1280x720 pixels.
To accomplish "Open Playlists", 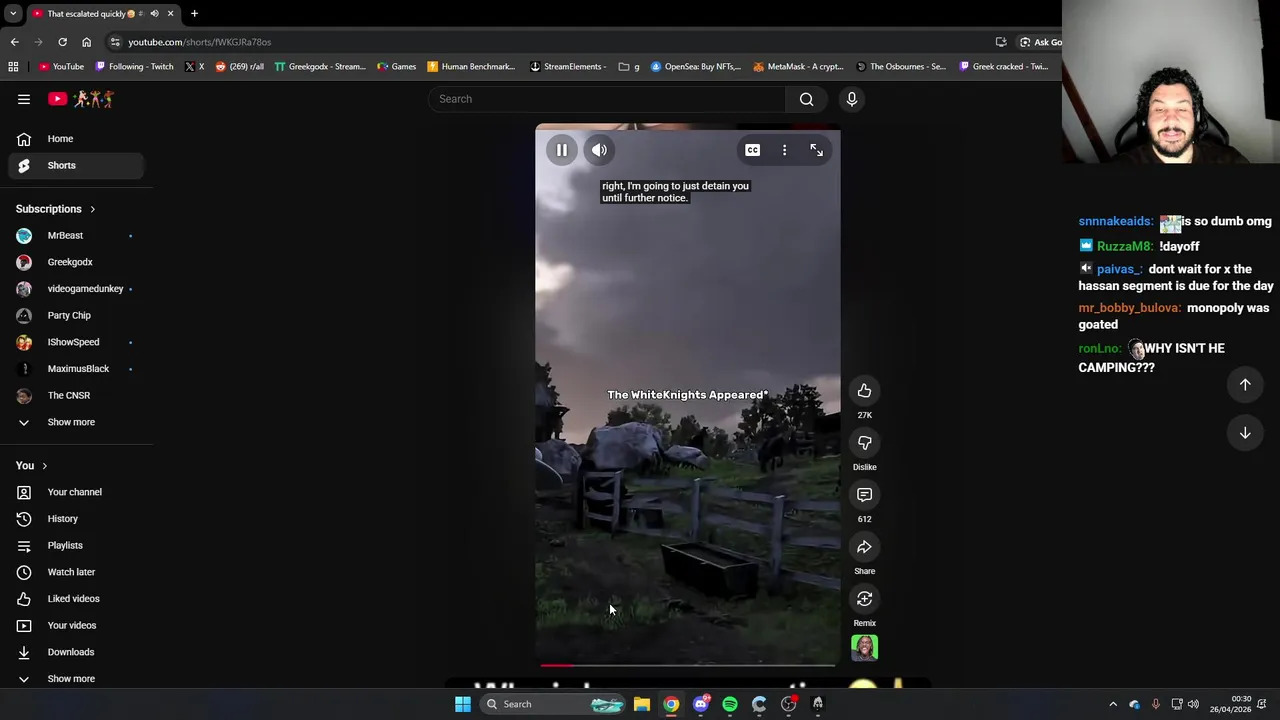I will pyautogui.click(x=76, y=545).
